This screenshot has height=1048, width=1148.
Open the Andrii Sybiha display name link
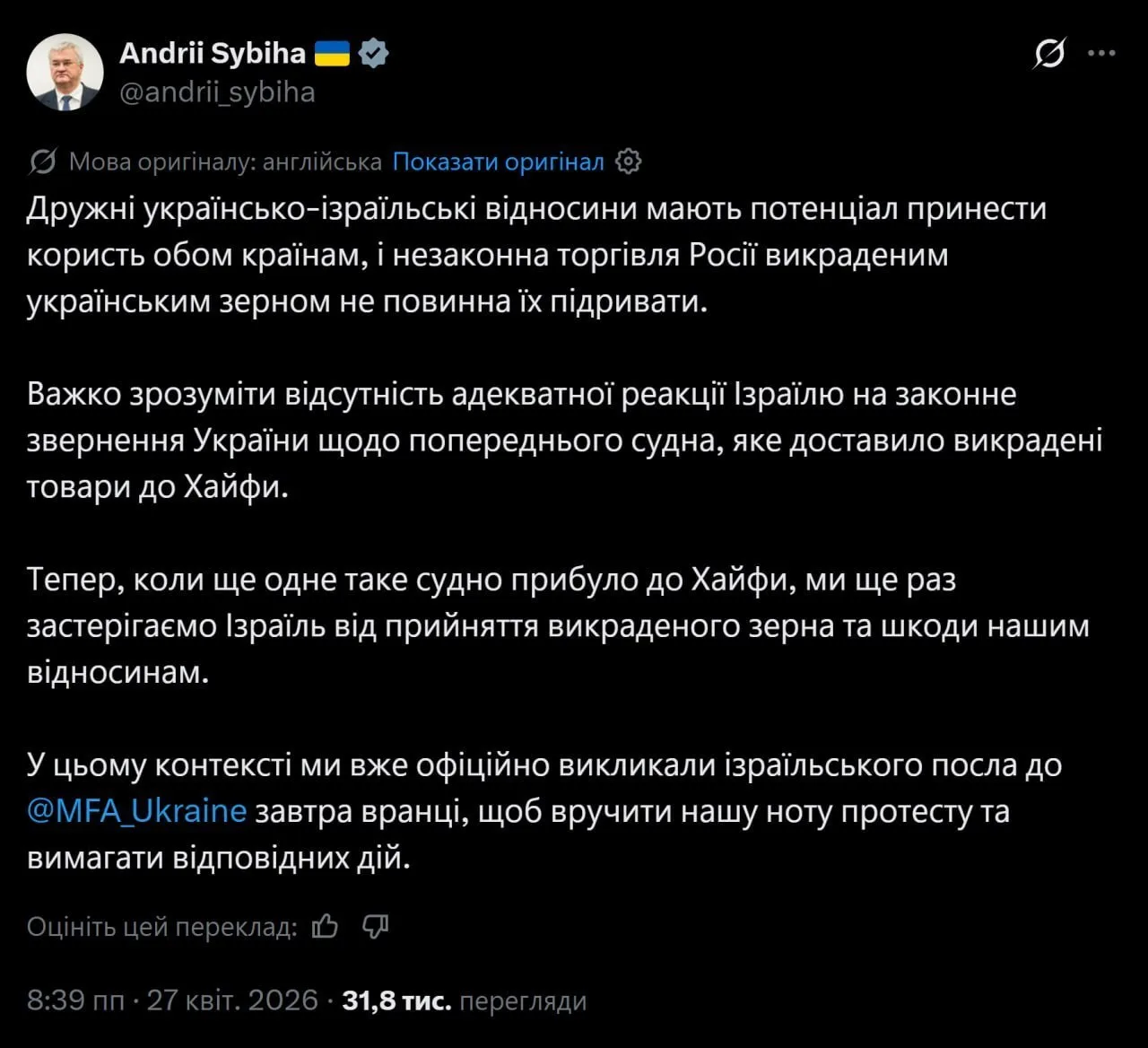click(213, 54)
